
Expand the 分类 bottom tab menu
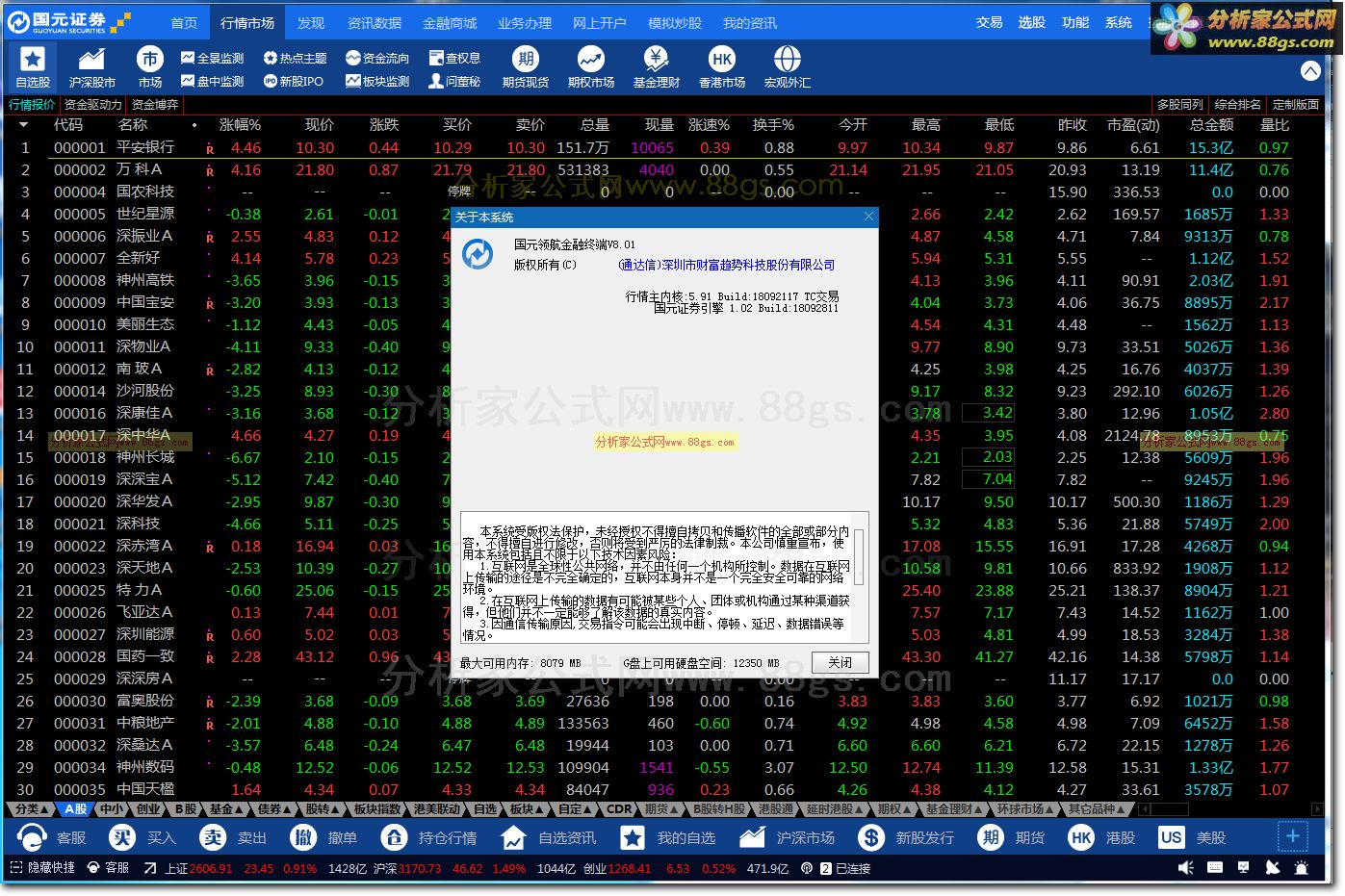pos(32,809)
